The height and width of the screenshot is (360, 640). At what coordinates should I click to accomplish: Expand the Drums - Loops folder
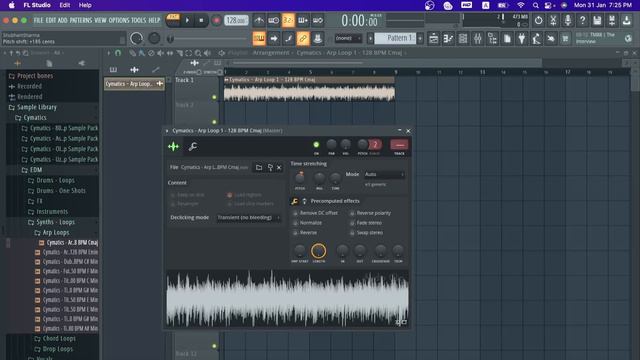(x=56, y=180)
